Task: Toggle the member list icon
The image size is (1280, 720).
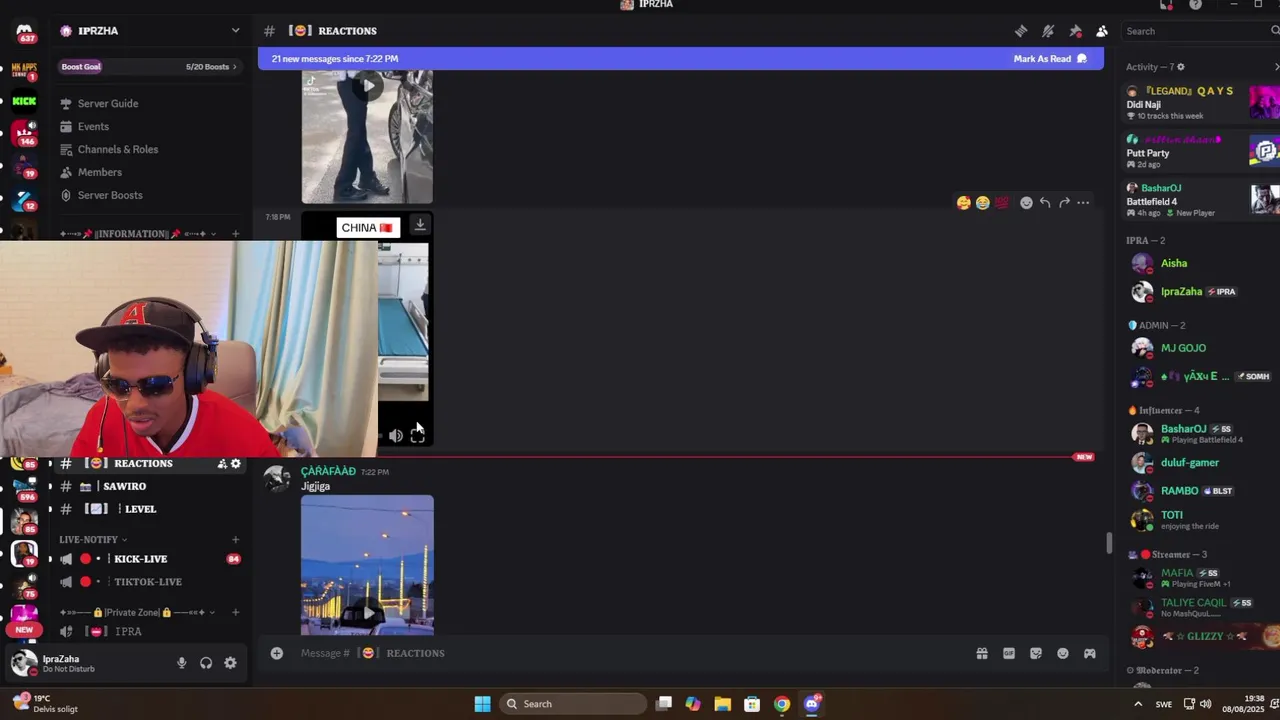Action: 1102,31
